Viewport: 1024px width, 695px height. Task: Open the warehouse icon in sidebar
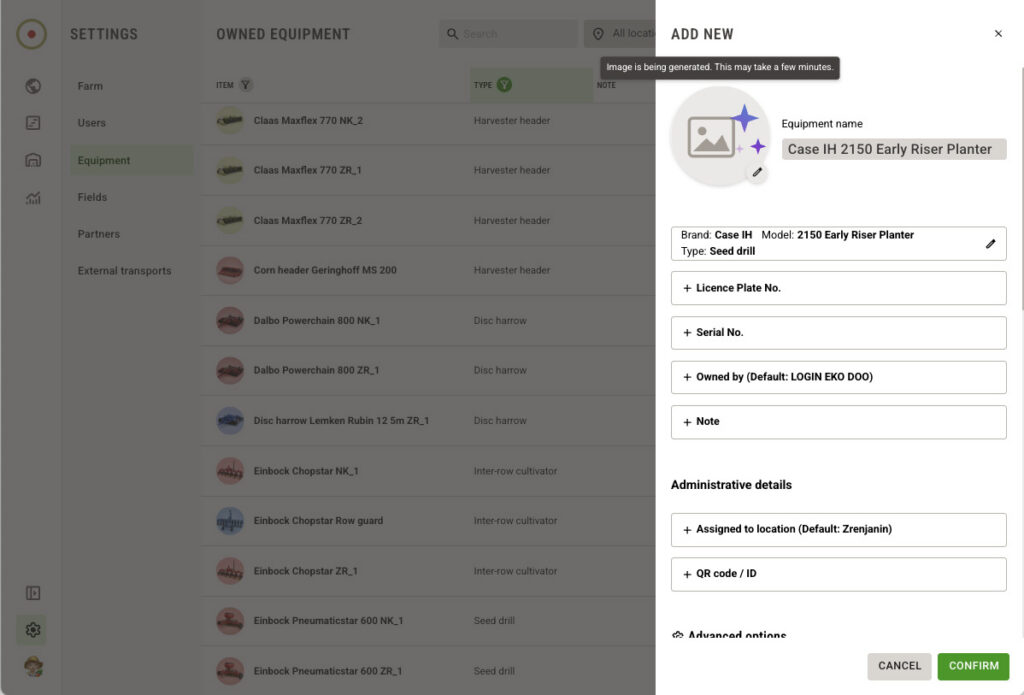point(33,160)
